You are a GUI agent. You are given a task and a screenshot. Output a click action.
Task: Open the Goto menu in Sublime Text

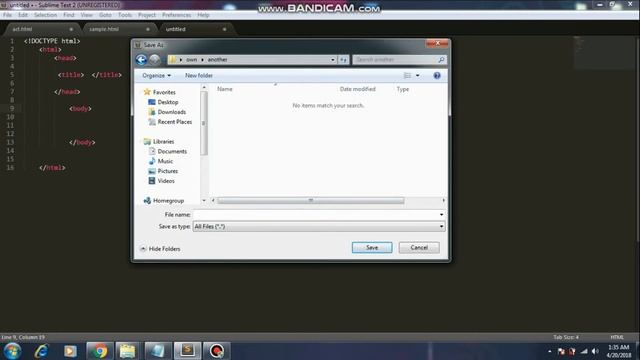click(105, 15)
